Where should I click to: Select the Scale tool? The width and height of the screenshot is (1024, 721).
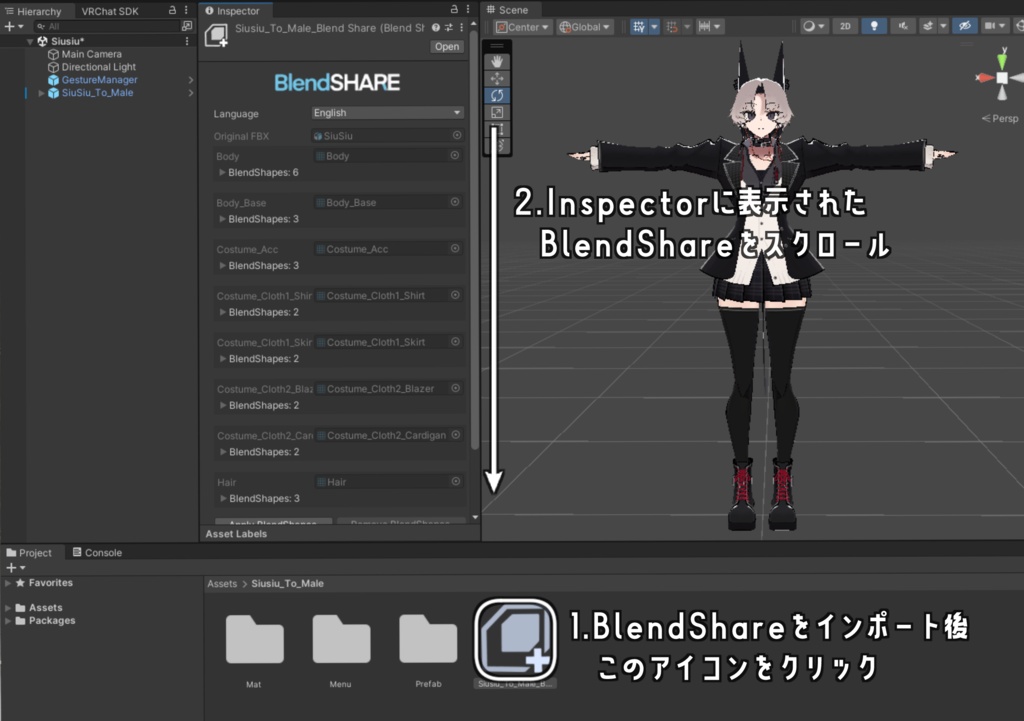coord(497,112)
